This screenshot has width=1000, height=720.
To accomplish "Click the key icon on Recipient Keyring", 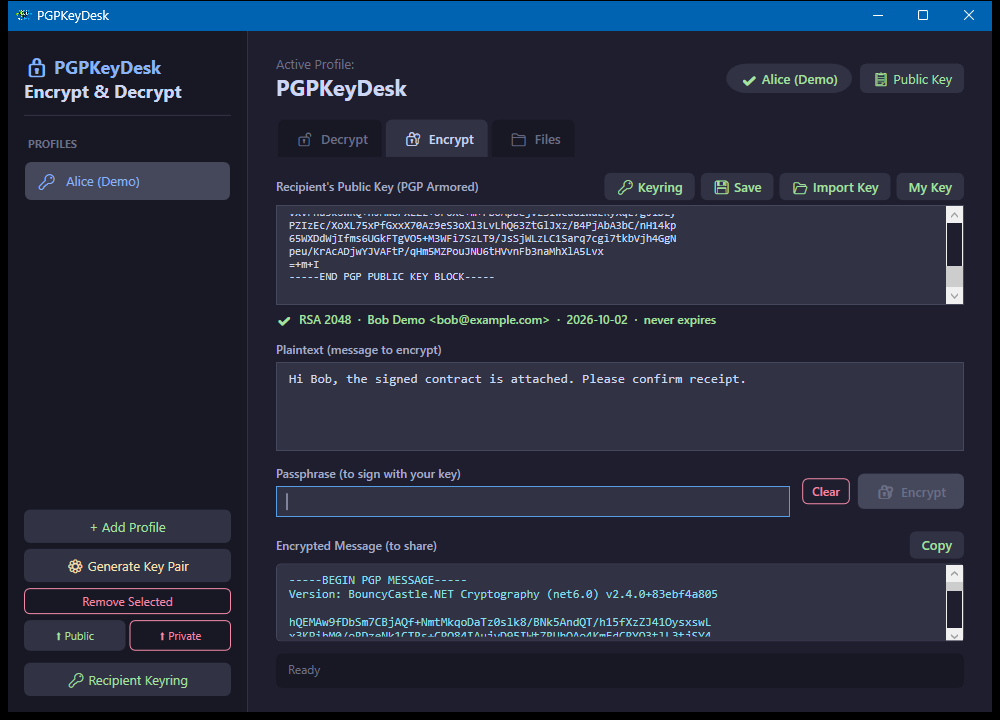I will click(x=76, y=680).
